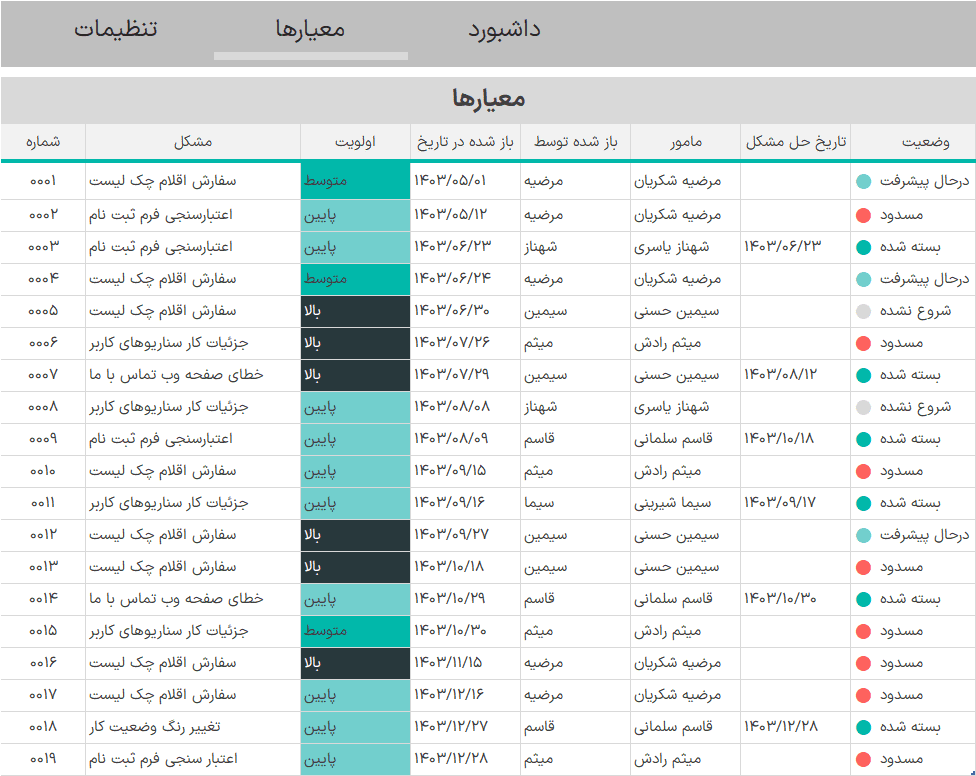Click the teal status dot in row ۰۰۰۷
Viewport: 976px width, 776px height.
[863, 375]
